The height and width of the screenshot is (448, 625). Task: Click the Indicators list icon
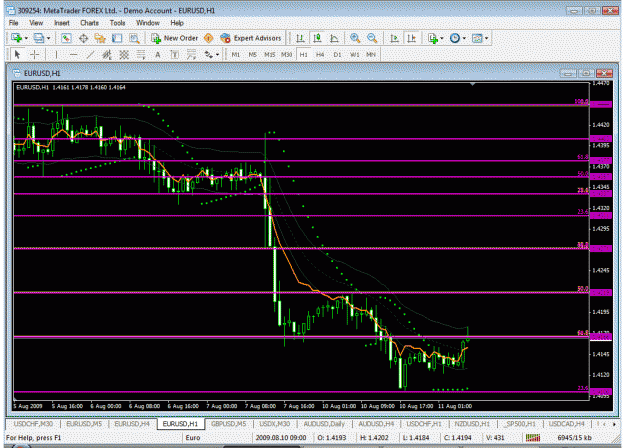coord(433,38)
